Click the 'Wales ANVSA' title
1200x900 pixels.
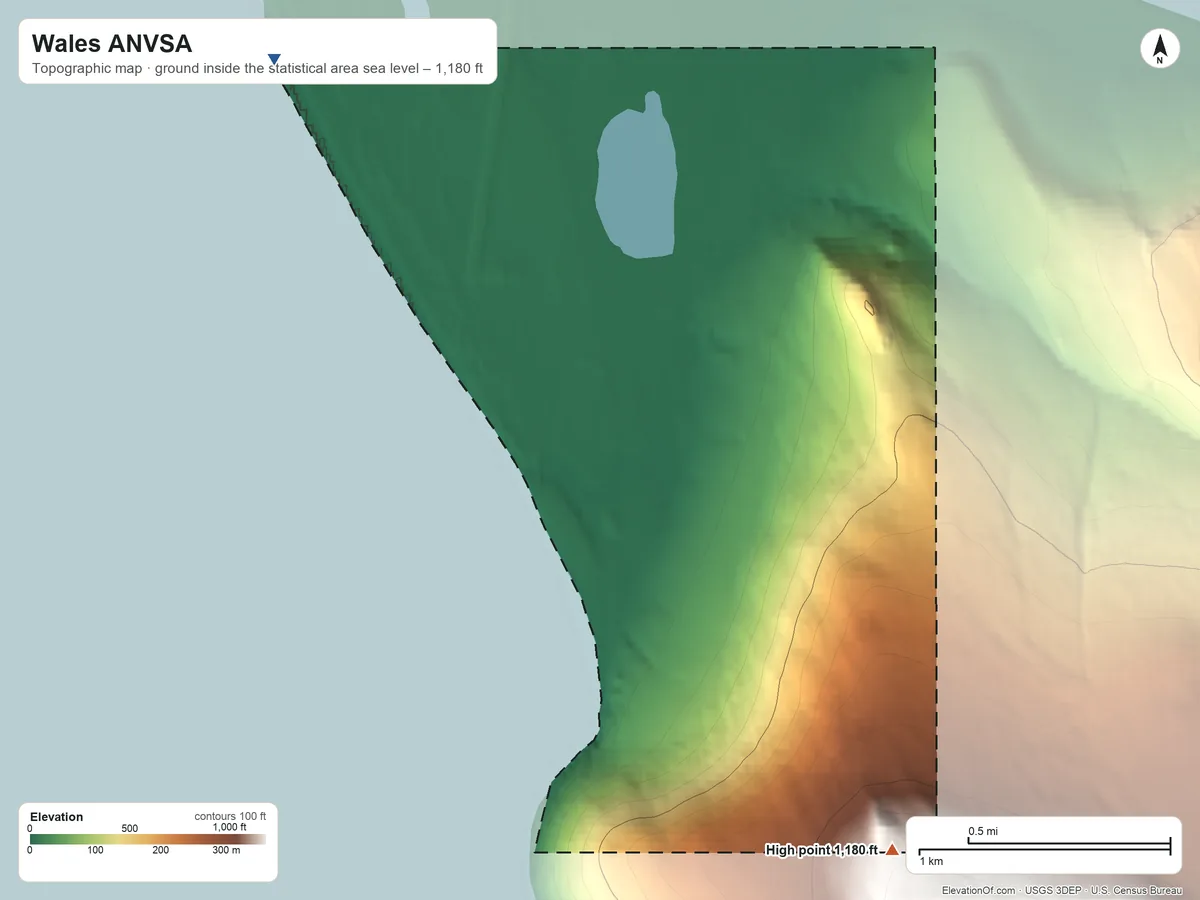click(x=112, y=44)
